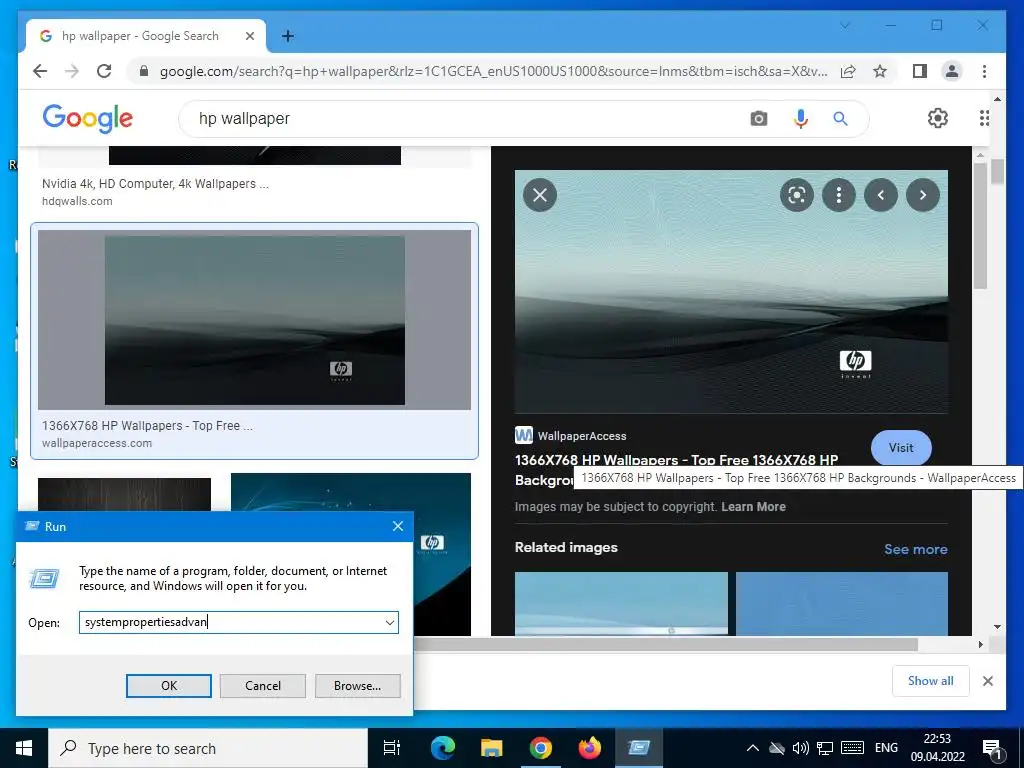Click the taskbar search box

(208, 748)
